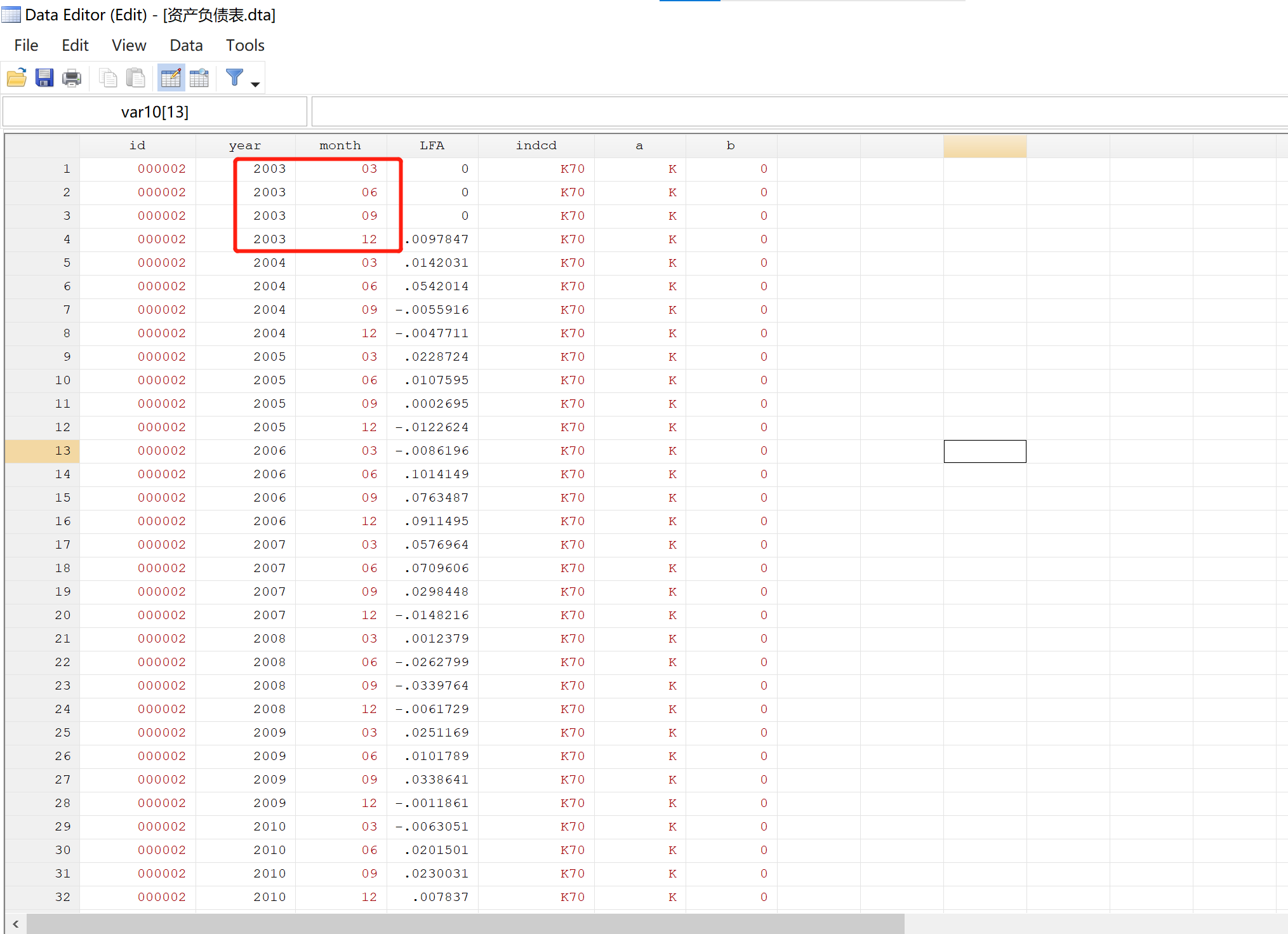Click the Print icon

coord(72,78)
